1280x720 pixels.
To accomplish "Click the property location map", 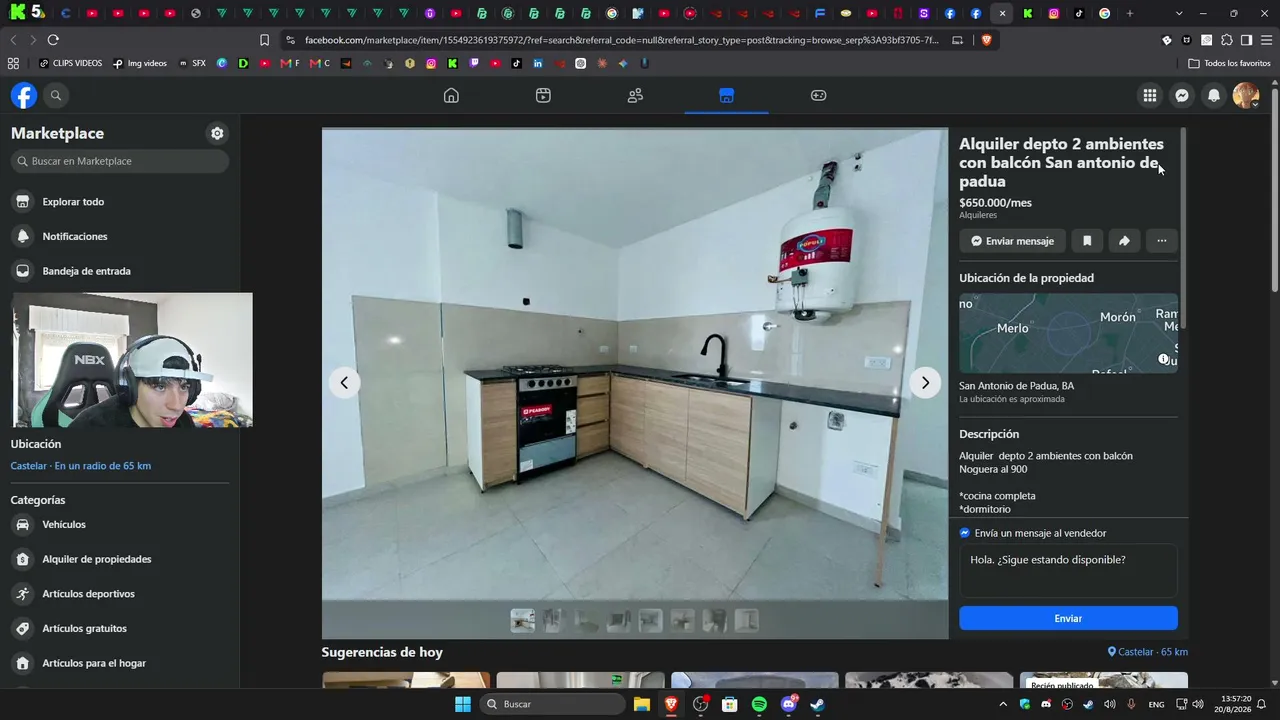I will [1068, 333].
